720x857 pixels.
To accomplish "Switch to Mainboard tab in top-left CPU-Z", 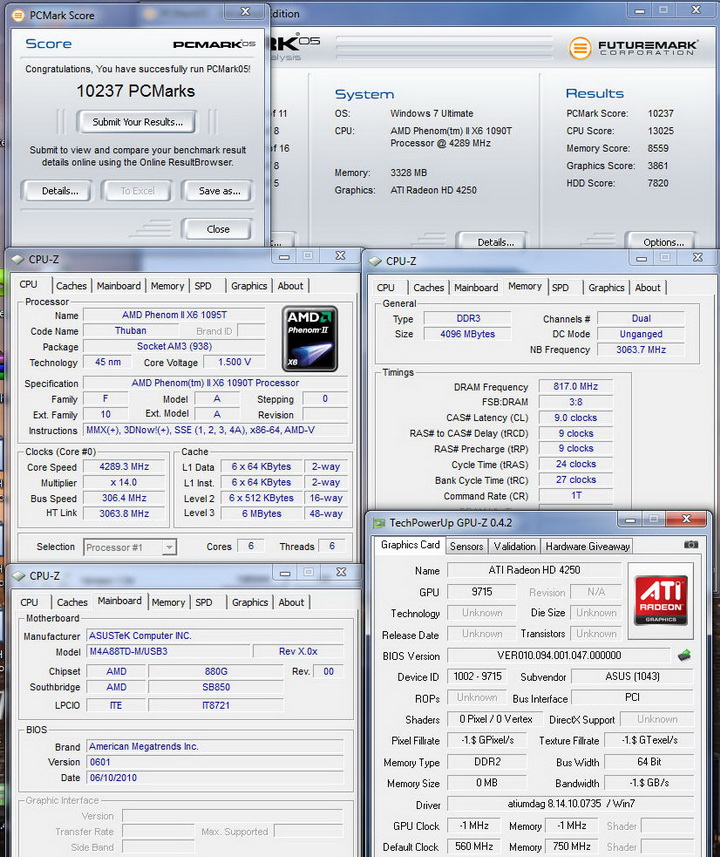I will (119, 286).
